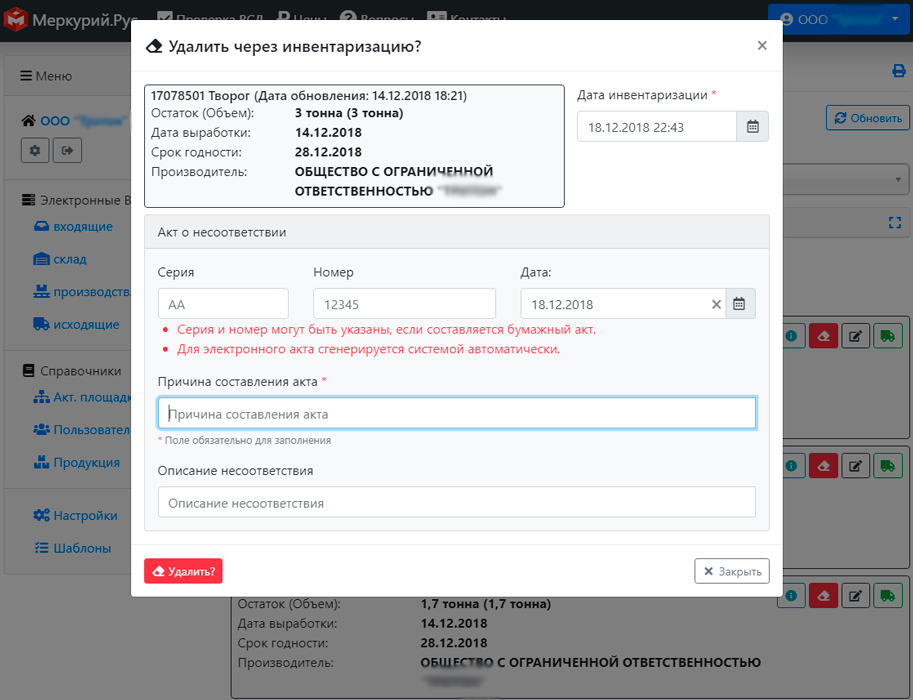Image resolution: width=913 pixels, height=700 pixels.
Task: Open calendar picker for act date
Action: (x=739, y=304)
